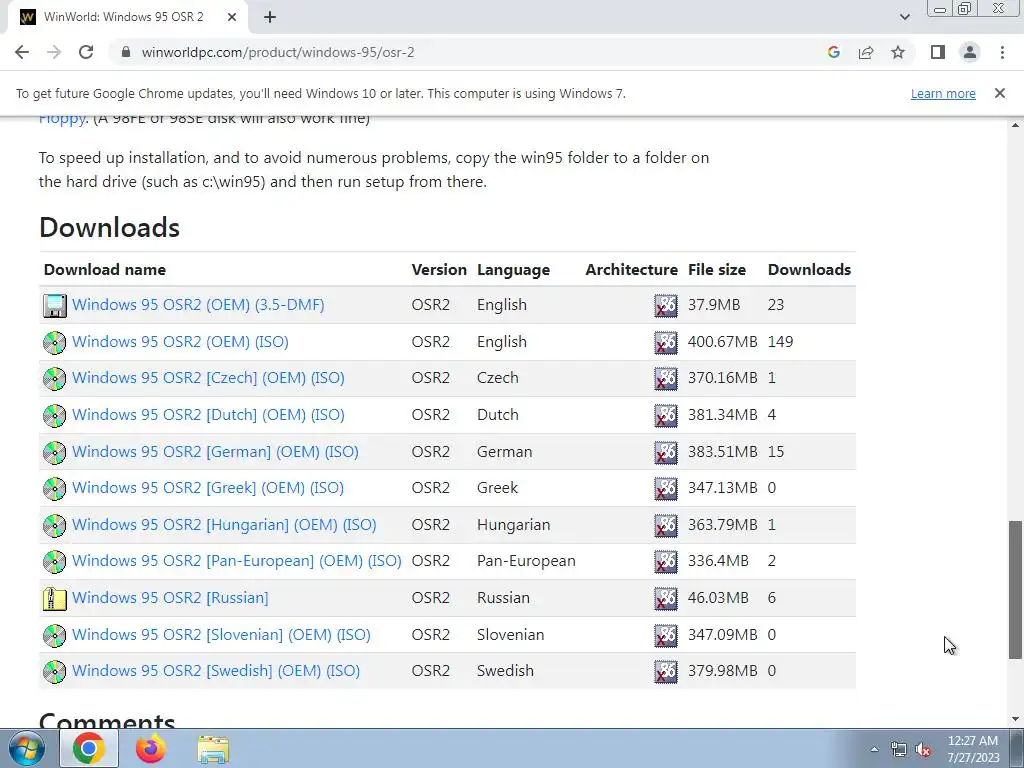Click the zip archive icon for Russian download
The width and height of the screenshot is (1024, 768).
[54, 598]
